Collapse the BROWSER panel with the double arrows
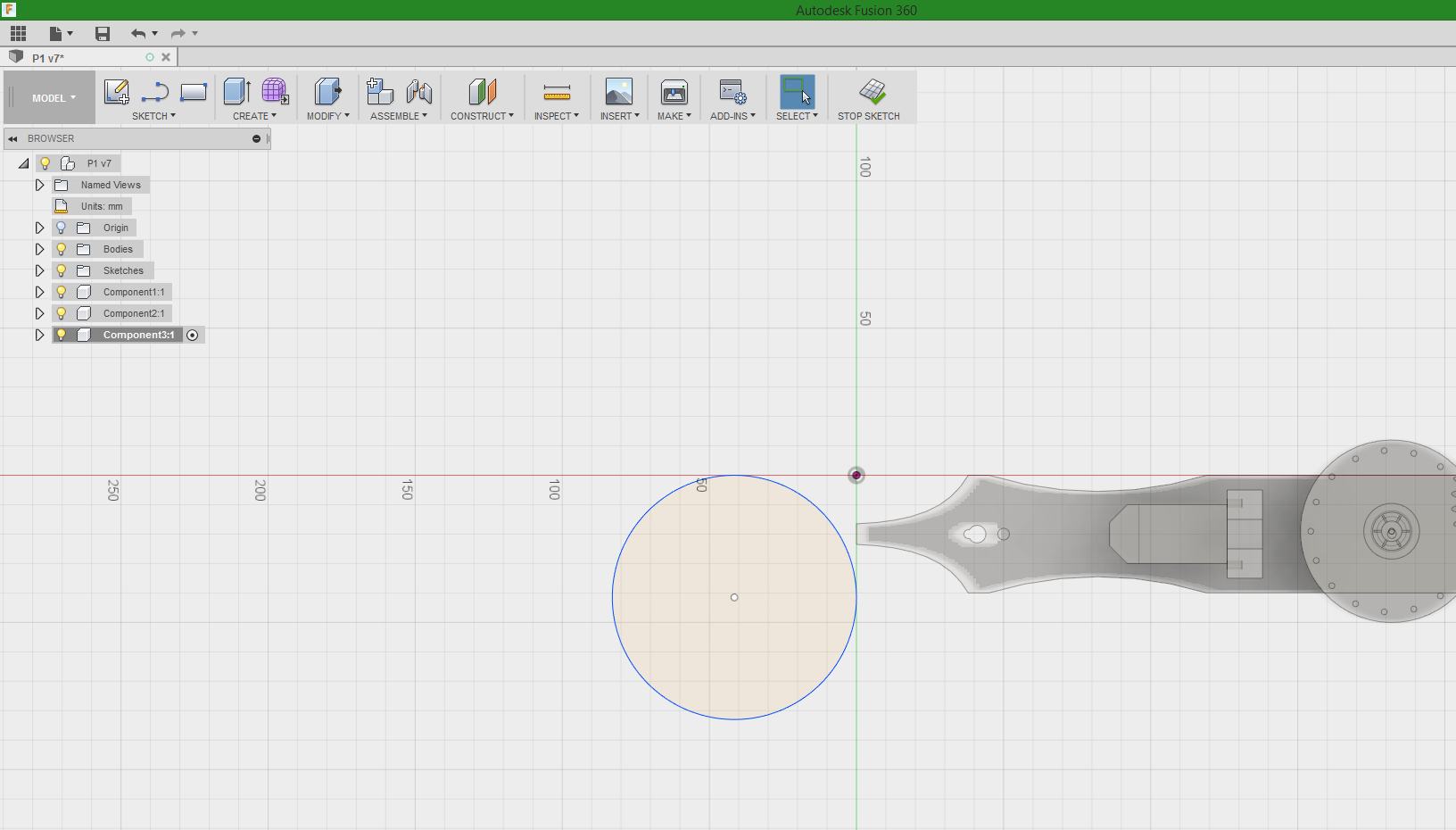This screenshot has width=1456, height=830. (x=12, y=138)
